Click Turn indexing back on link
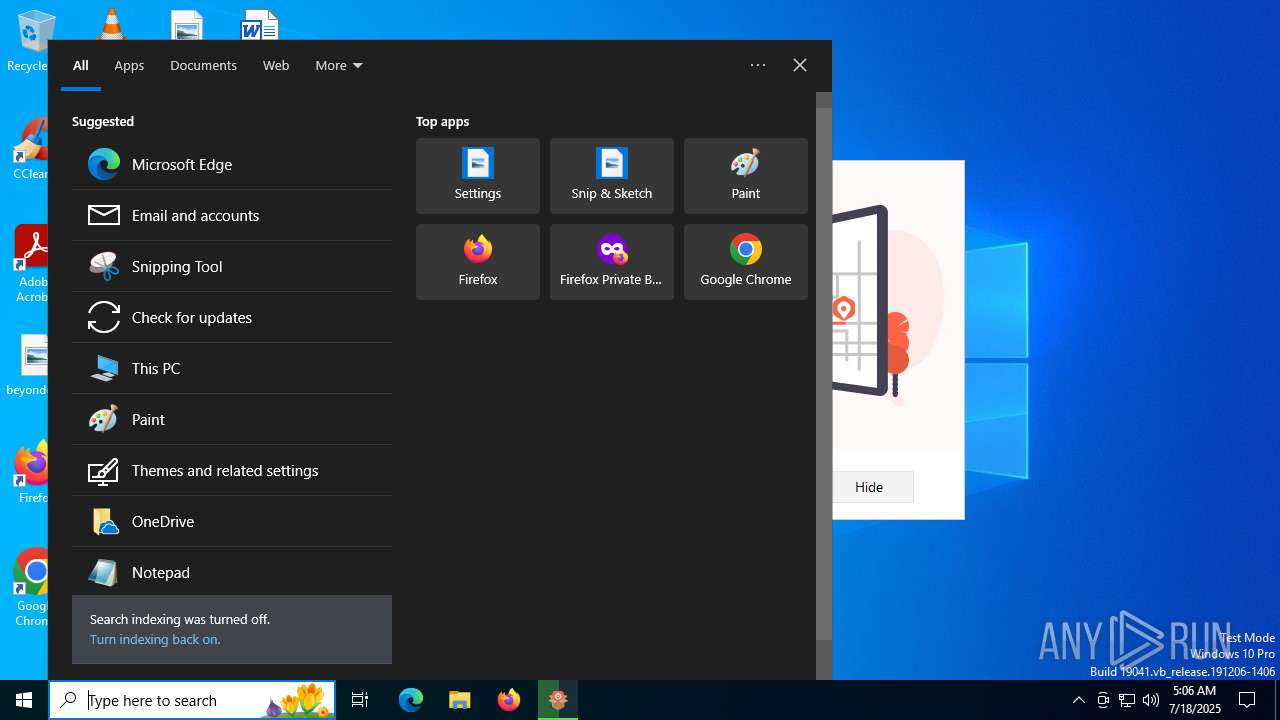The image size is (1280, 720). pos(155,640)
